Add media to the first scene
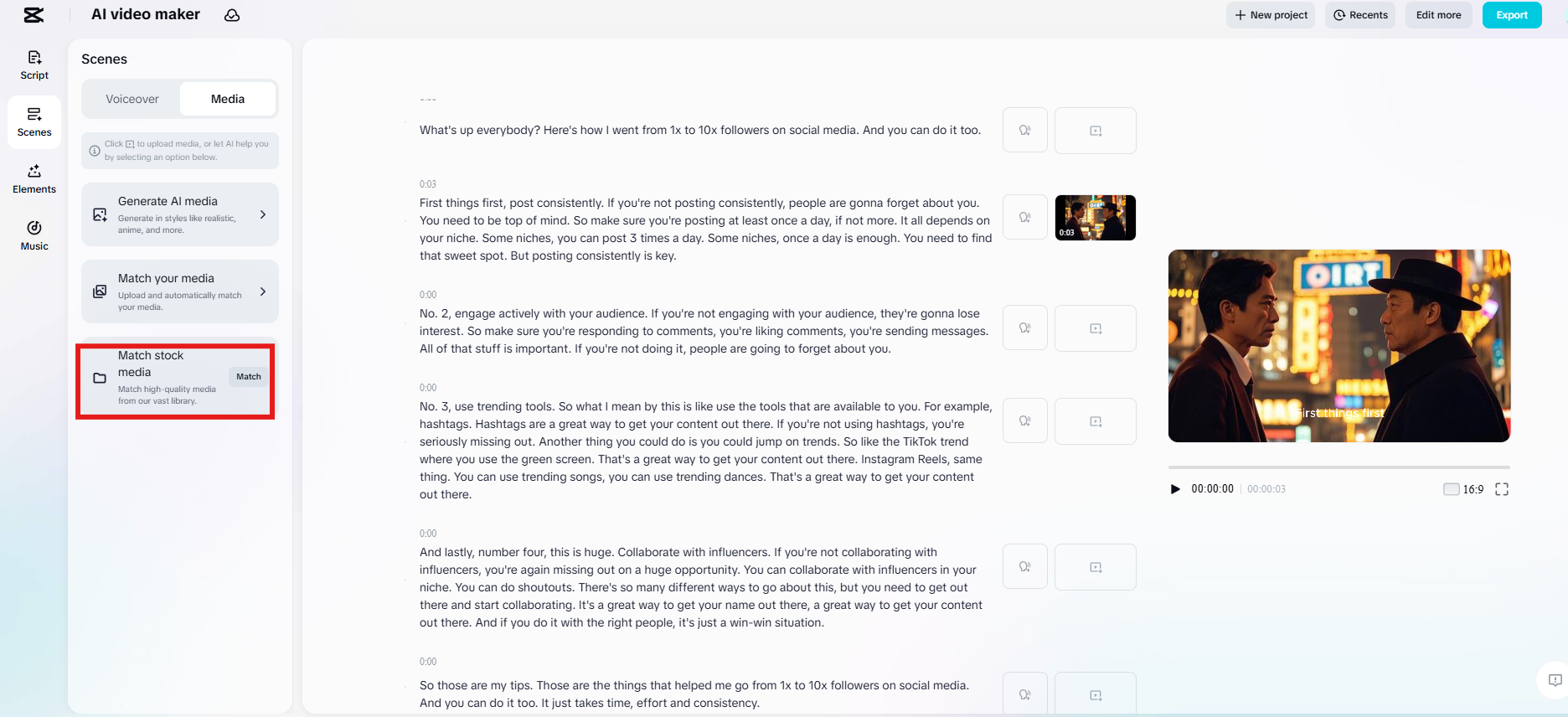The image size is (1568, 717). pyautogui.click(x=1095, y=131)
